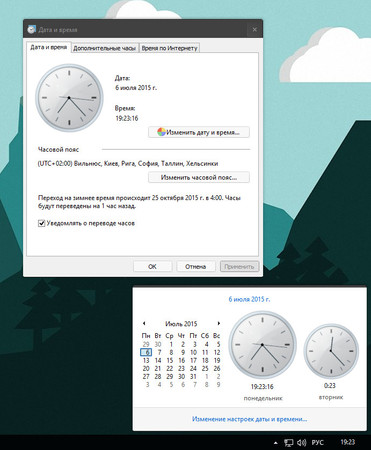Viewport: 371px width, 450px height.
Task: Select highlighted day 6 in calendar
Action: coord(146,352)
